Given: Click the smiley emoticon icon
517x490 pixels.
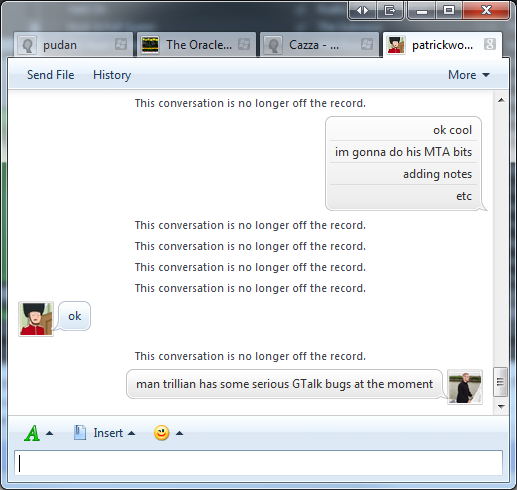Looking at the screenshot, I should [x=161, y=433].
